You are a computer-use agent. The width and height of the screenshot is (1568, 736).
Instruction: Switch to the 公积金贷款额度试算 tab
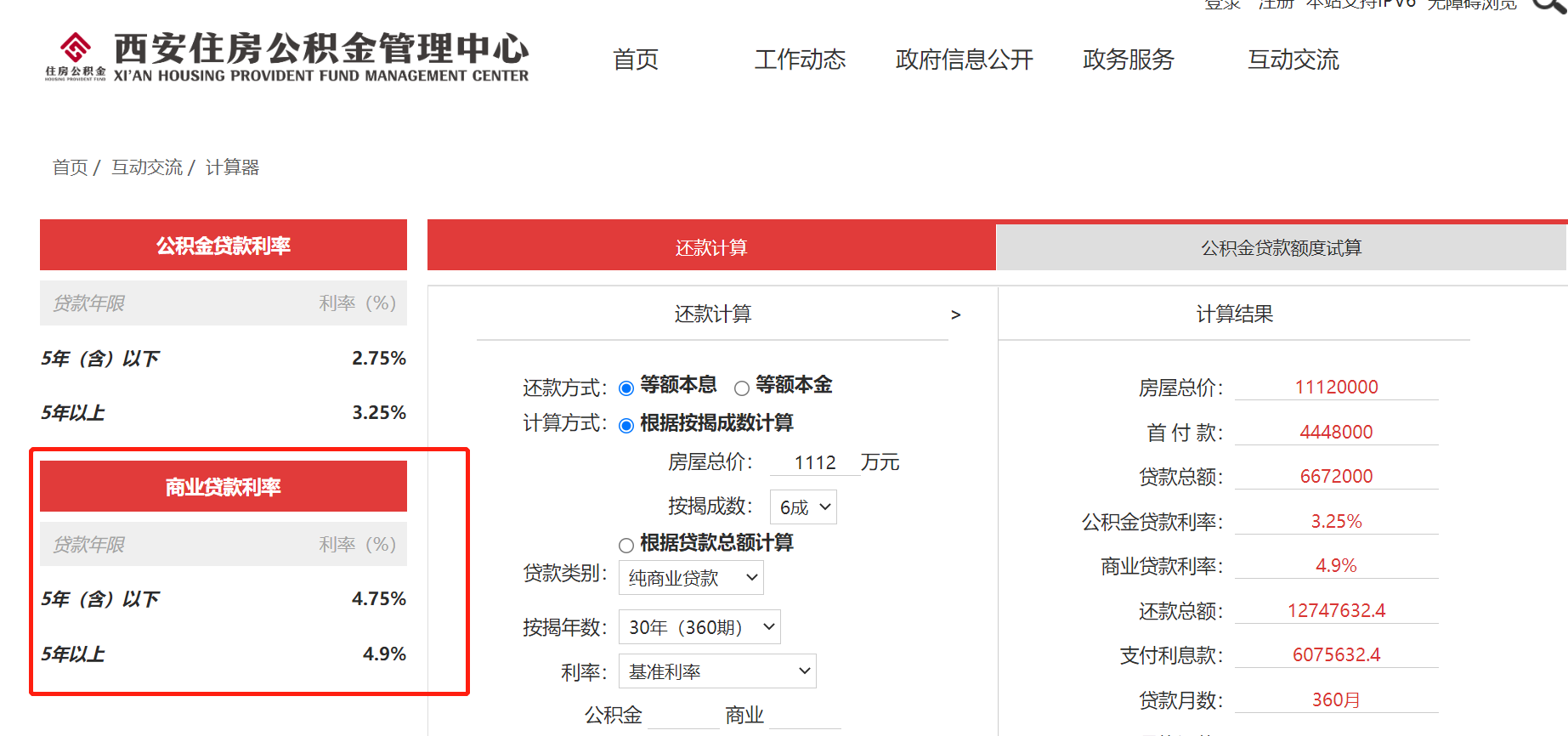[x=1281, y=247]
